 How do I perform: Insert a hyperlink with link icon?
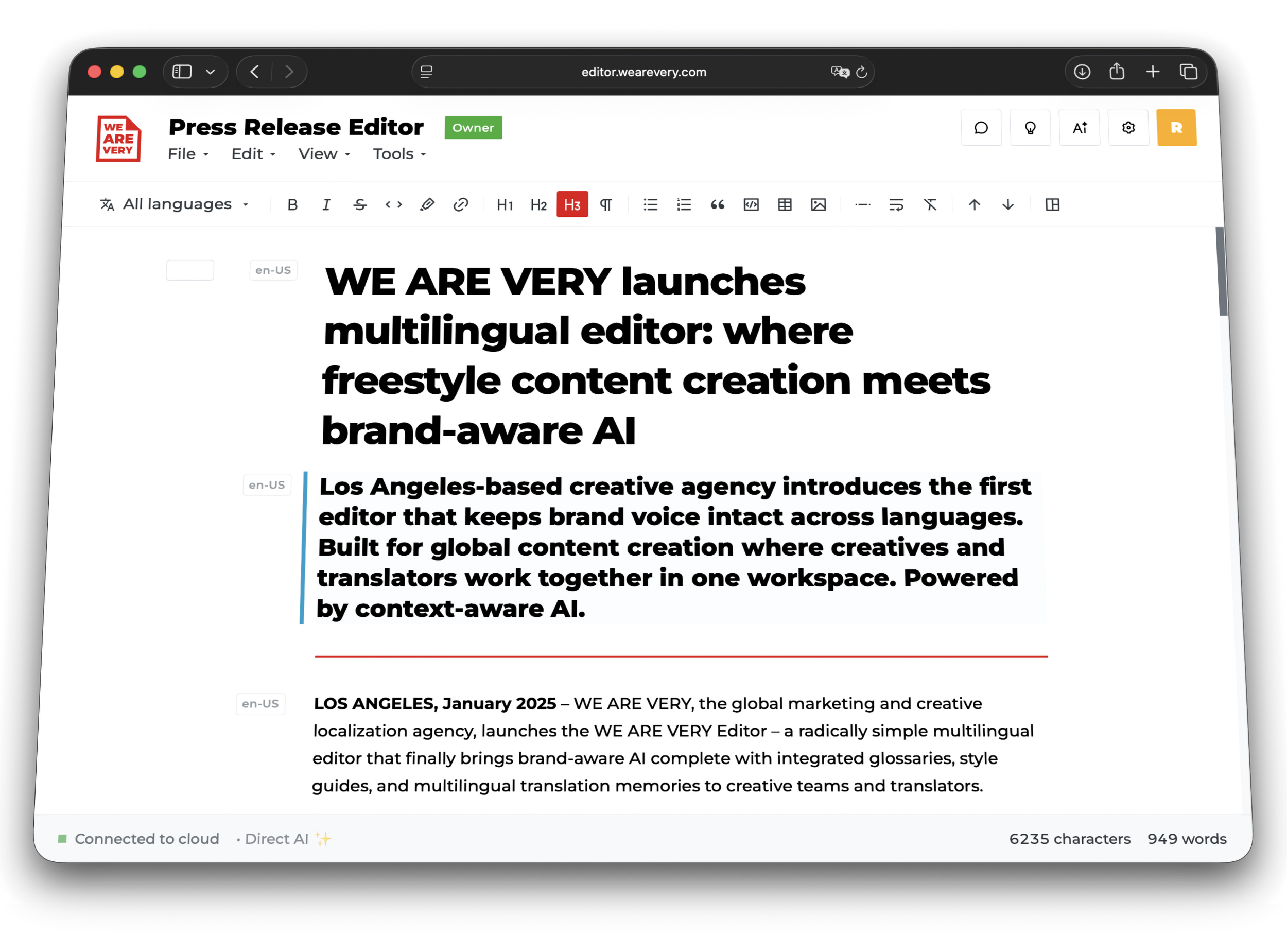click(460, 204)
